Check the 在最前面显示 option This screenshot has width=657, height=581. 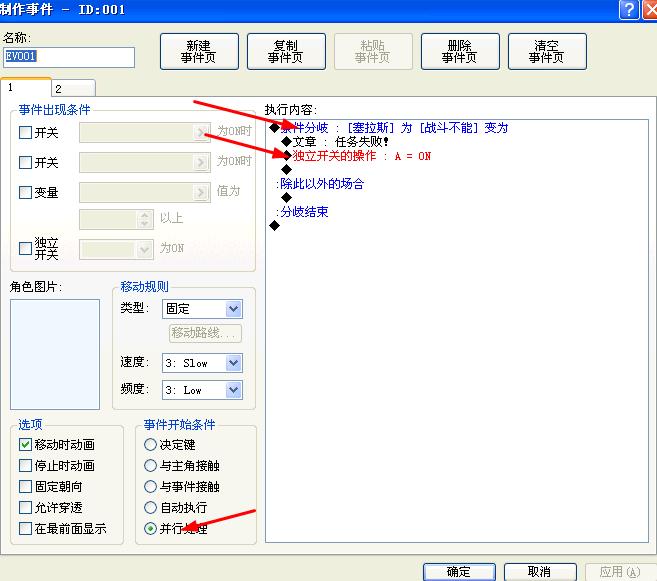26,529
